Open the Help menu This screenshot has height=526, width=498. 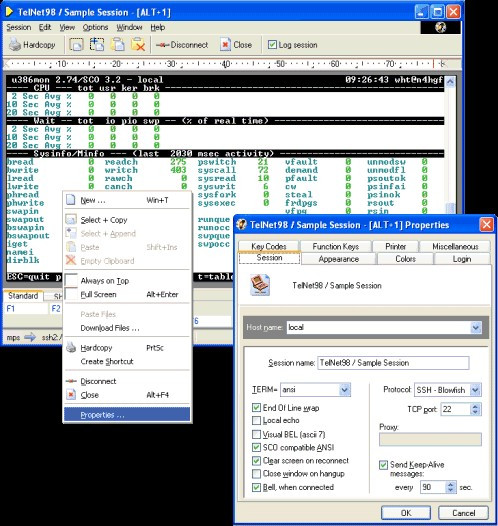click(157, 27)
